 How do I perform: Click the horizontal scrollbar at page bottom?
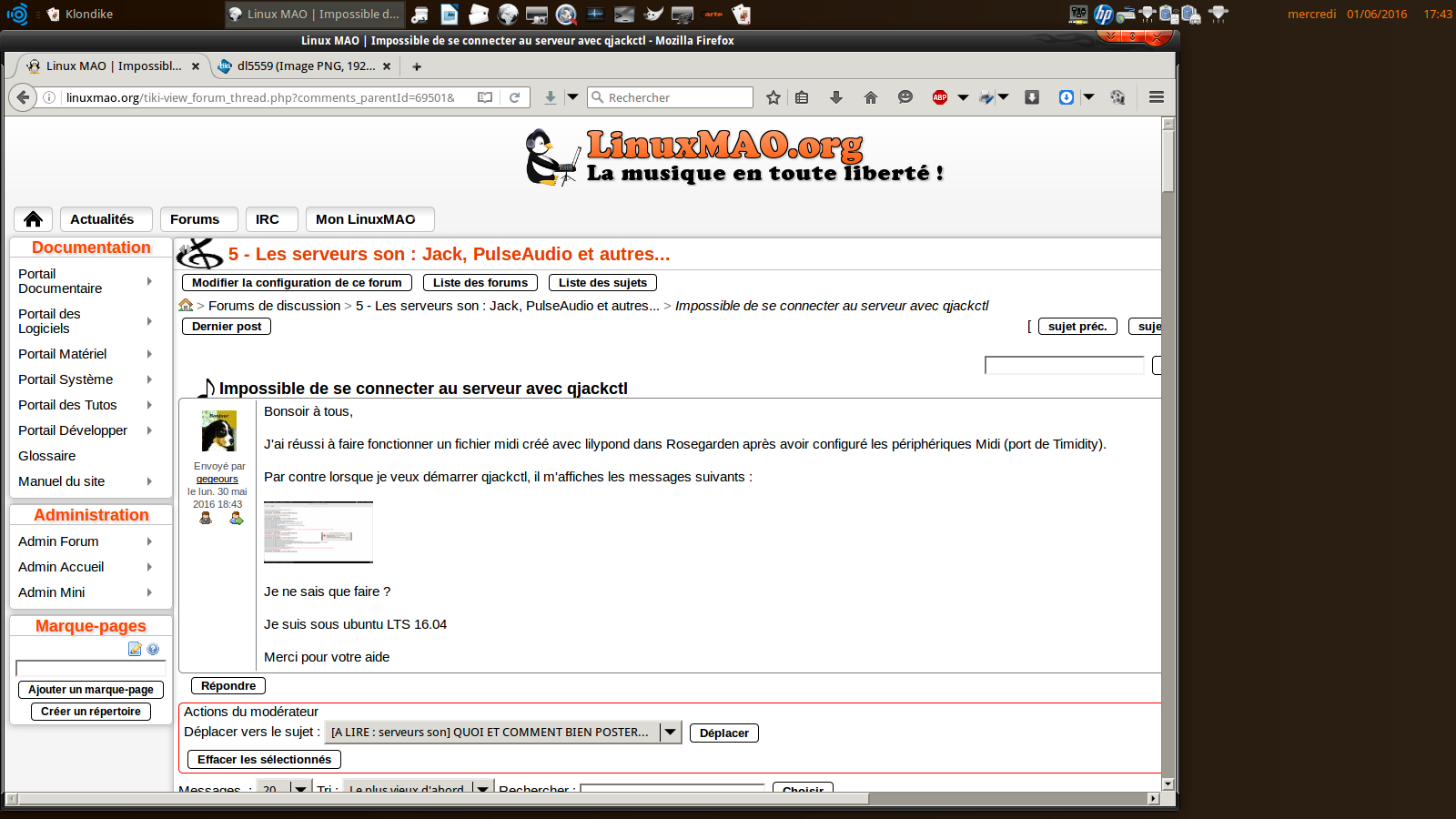click(444, 799)
